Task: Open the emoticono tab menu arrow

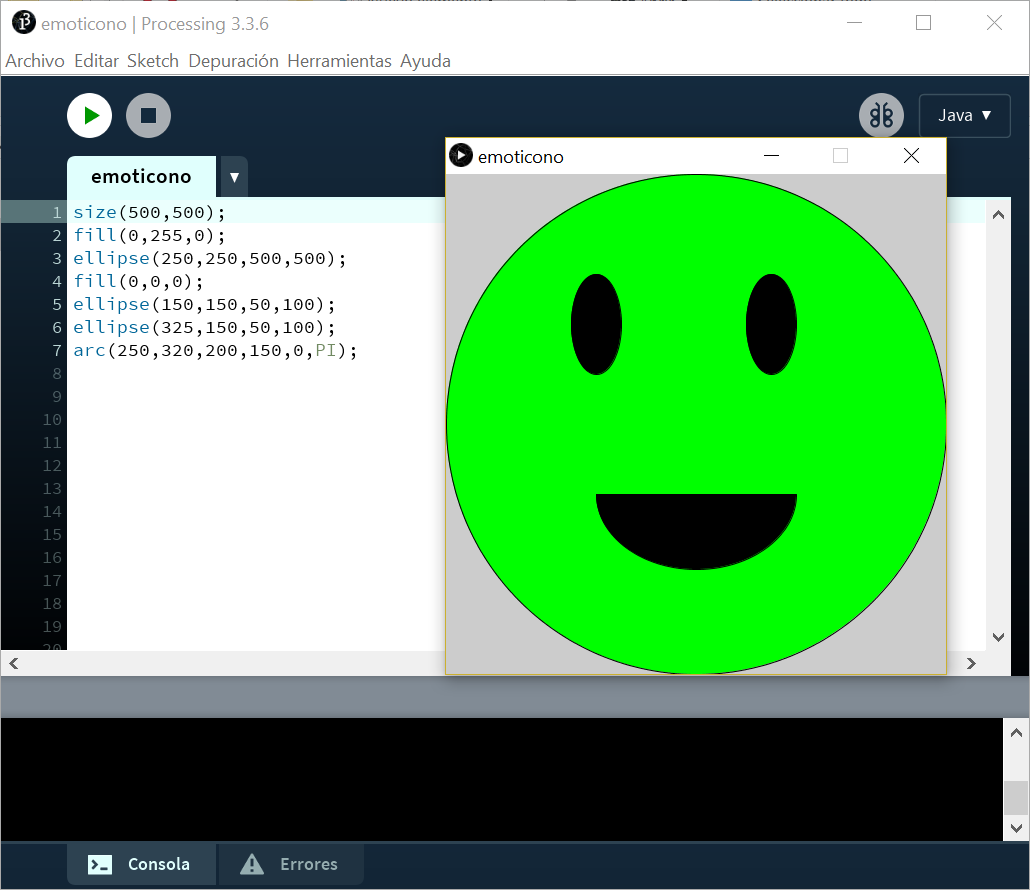Action: click(x=233, y=177)
